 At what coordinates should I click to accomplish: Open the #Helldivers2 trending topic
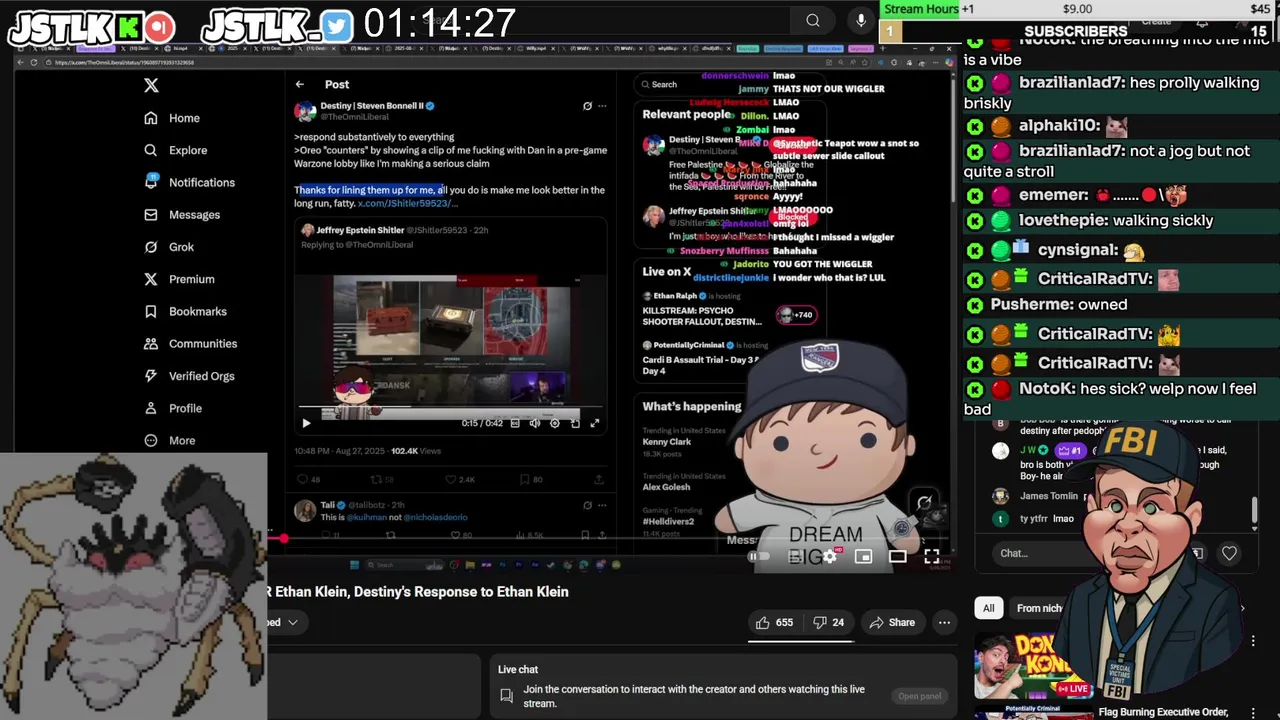click(668, 521)
